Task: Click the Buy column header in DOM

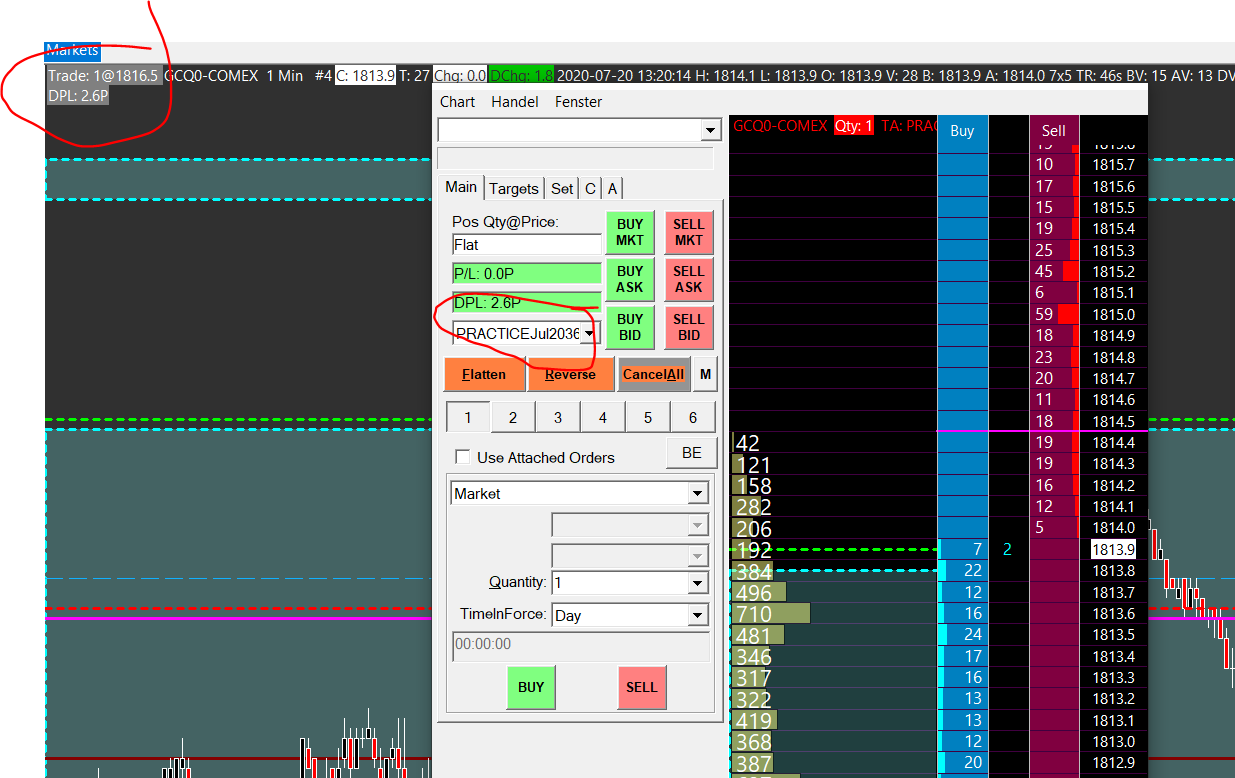Action: point(962,131)
